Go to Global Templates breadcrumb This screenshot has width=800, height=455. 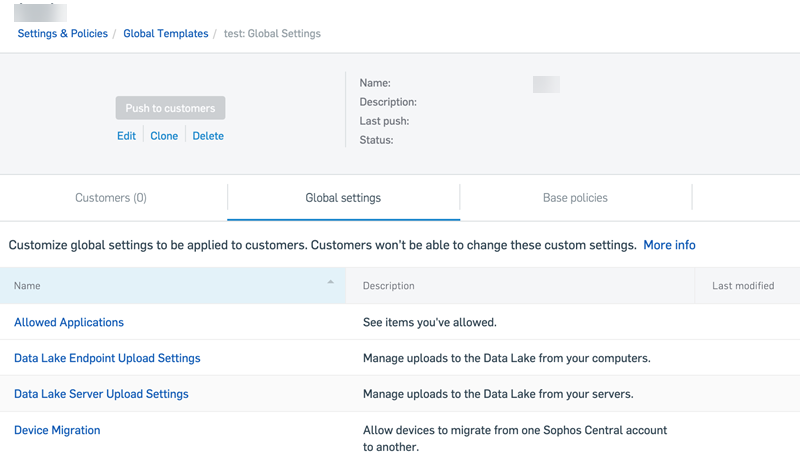coord(165,34)
